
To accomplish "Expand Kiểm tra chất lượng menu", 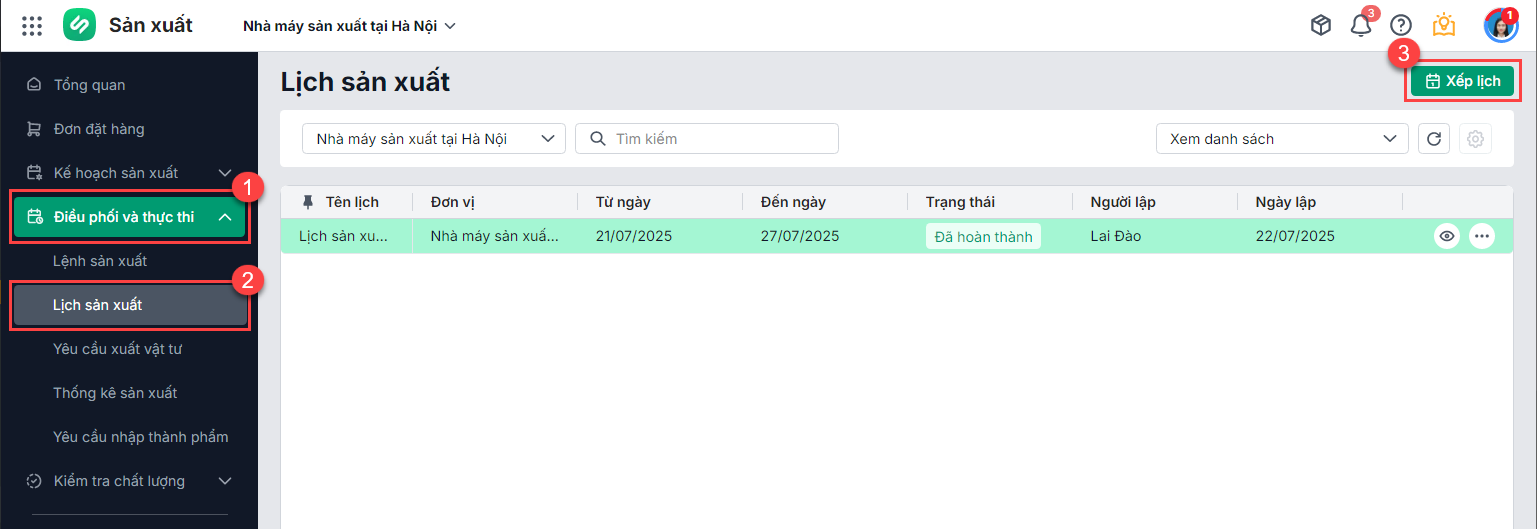I will (129, 481).
